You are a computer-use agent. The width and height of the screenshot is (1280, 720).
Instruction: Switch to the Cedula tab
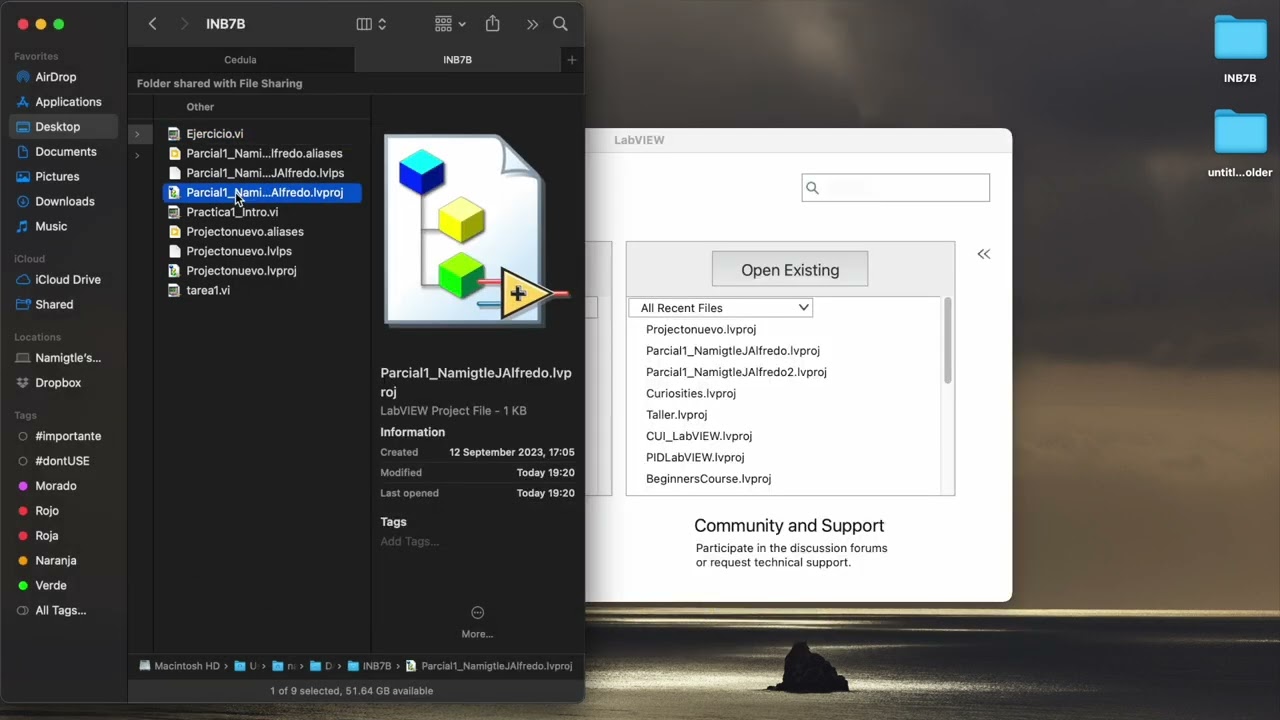pyautogui.click(x=240, y=60)
